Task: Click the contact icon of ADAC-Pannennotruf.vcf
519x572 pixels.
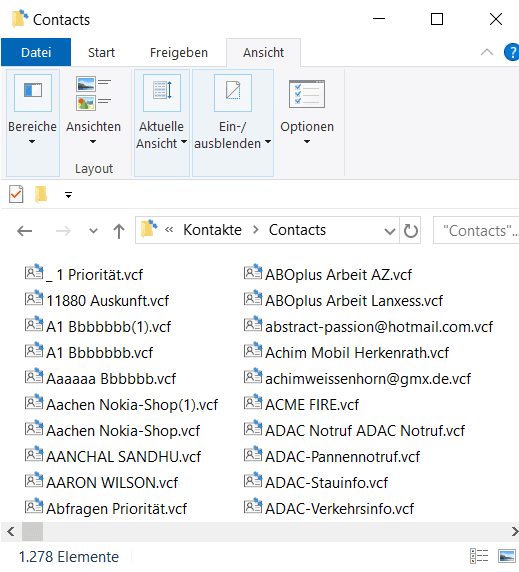Action: [253, 454]
